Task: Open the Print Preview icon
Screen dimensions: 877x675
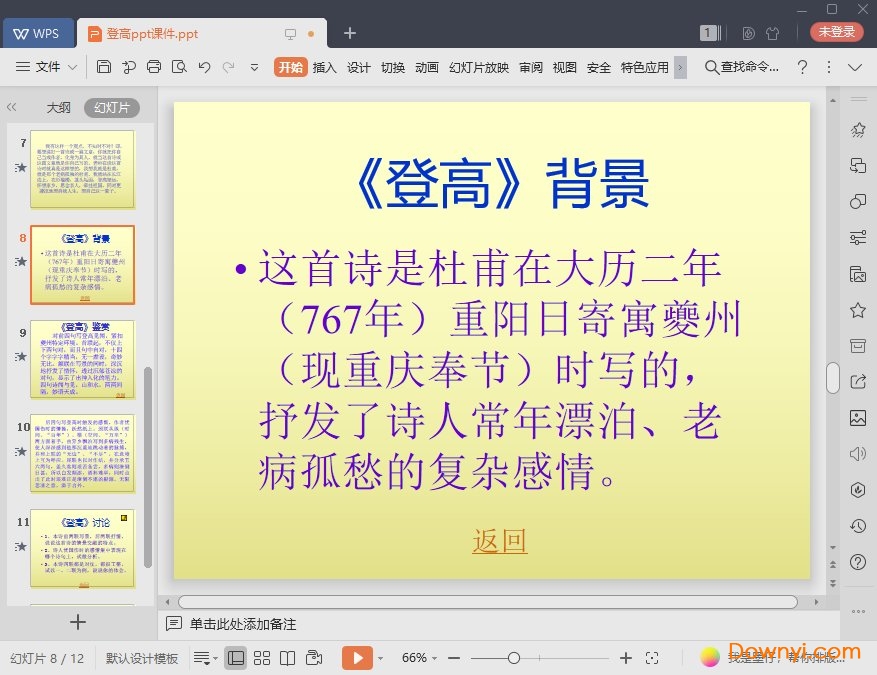Action: [178, 67]
